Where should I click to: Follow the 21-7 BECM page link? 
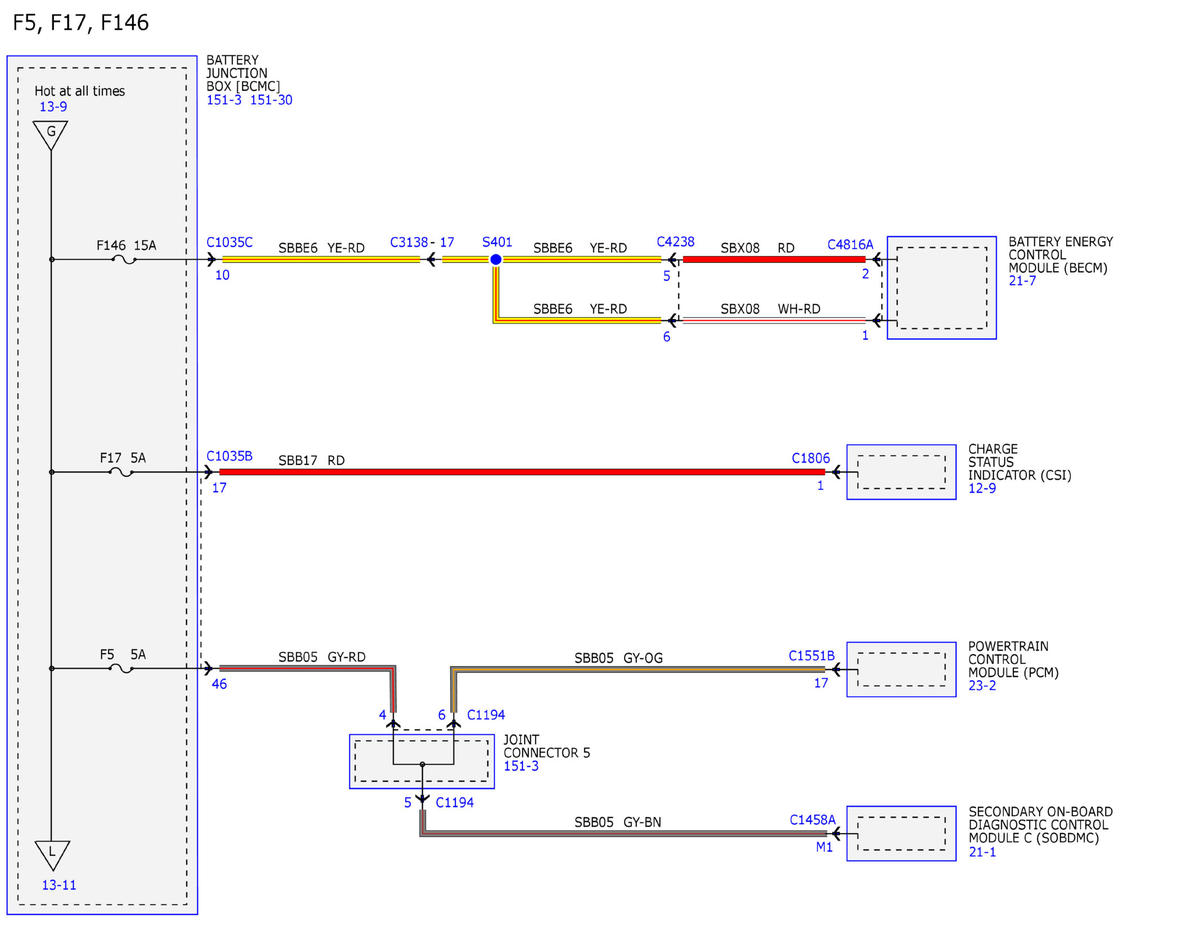pos(1023,282)
